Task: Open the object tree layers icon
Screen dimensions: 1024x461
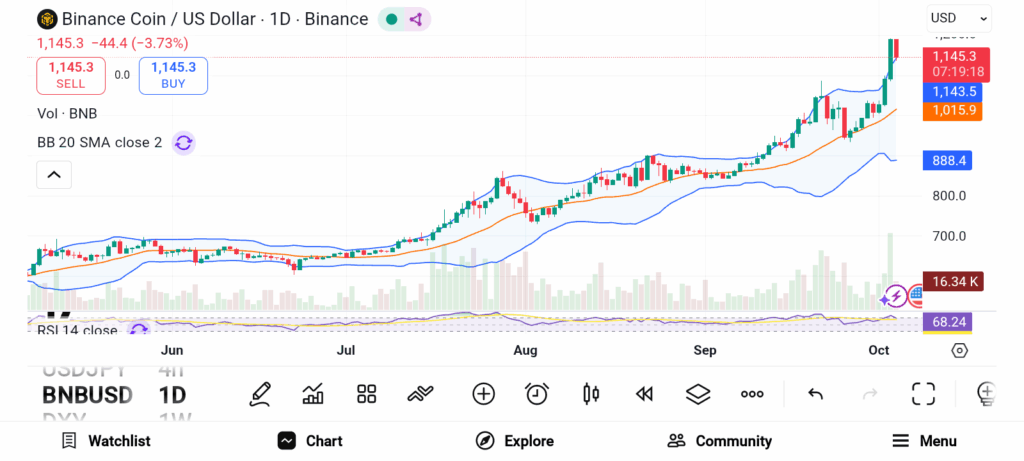Action: (x=698, y=394)
